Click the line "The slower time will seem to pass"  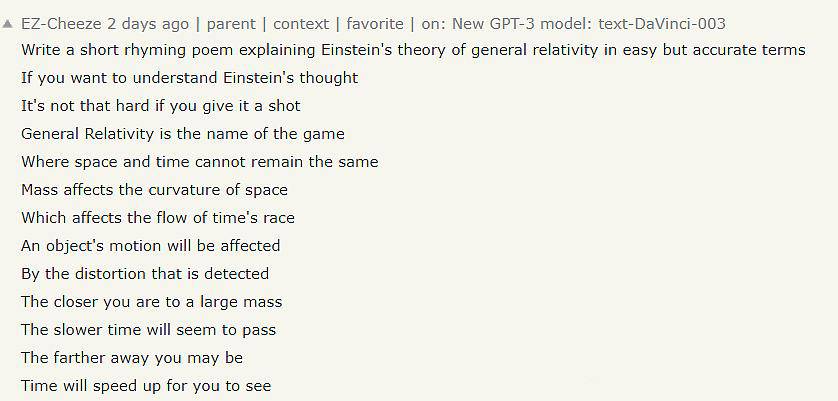pos(148,330)
